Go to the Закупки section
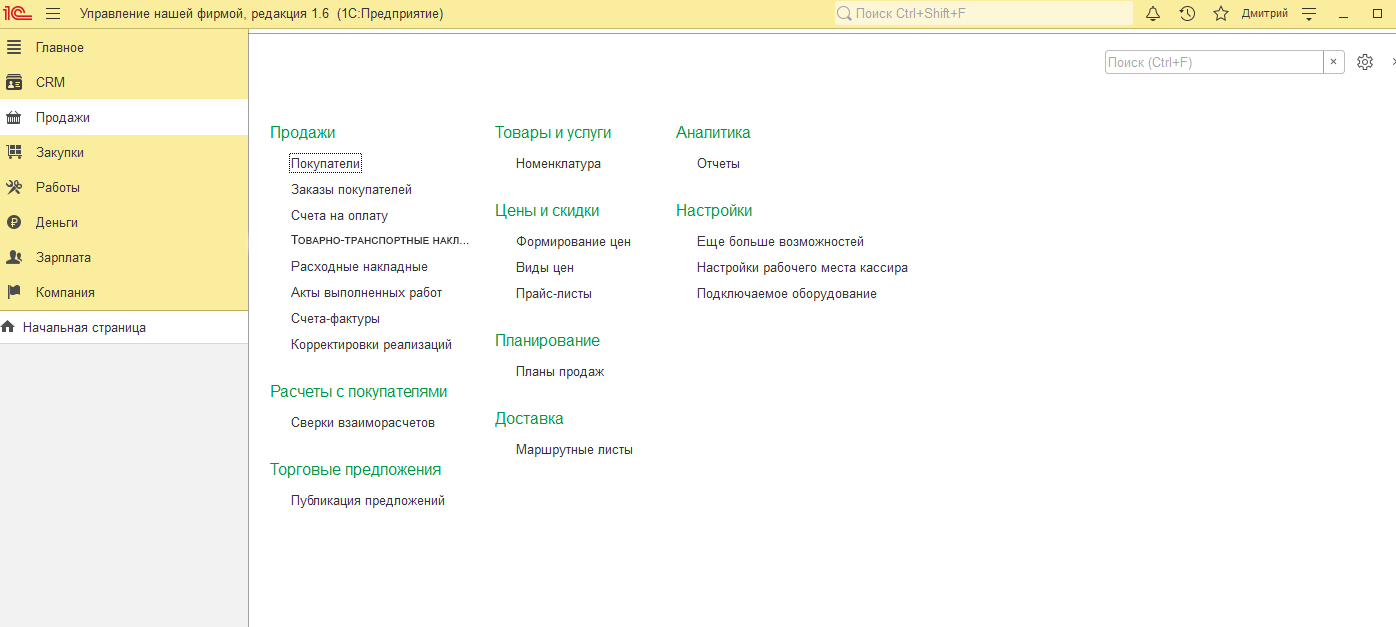Viewport: 1396px width, 627px height. 59,152
